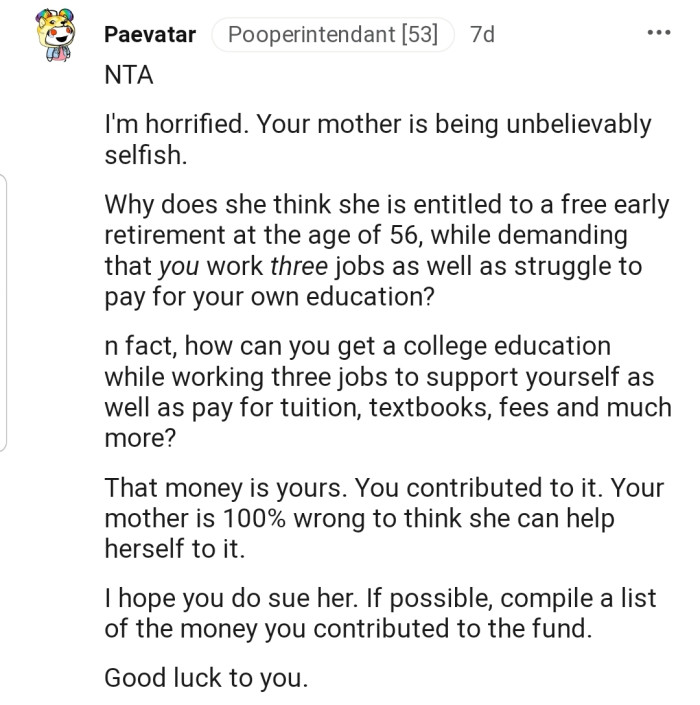Click the NTA verdict text
The height and width of the screenshot is (705, 700).
click(129, 75)
